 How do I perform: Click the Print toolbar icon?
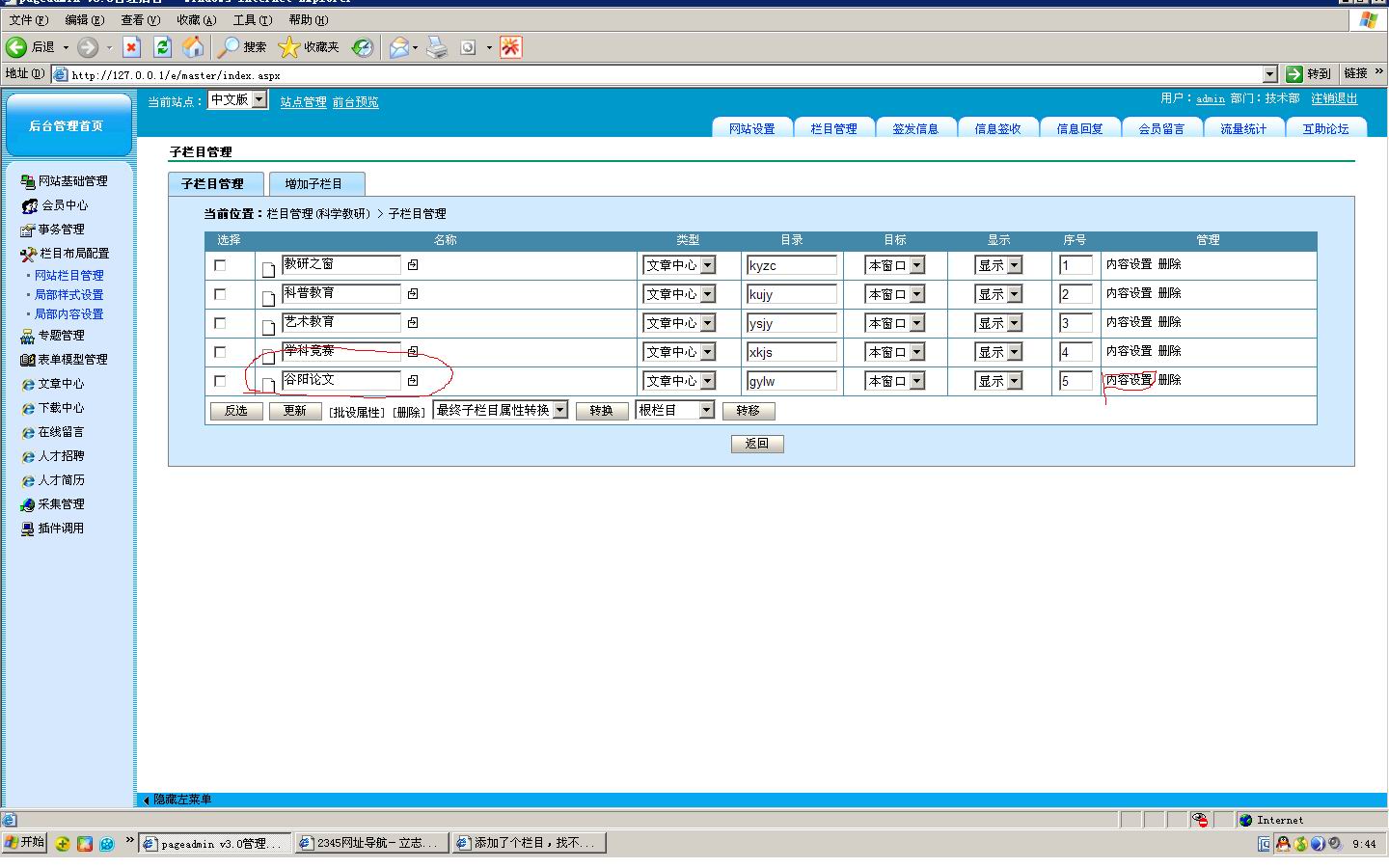(437, 47)
